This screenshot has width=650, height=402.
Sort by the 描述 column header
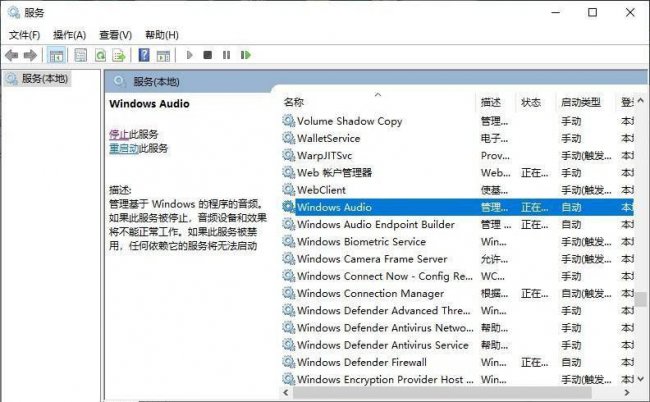click(x=491, y=102)
